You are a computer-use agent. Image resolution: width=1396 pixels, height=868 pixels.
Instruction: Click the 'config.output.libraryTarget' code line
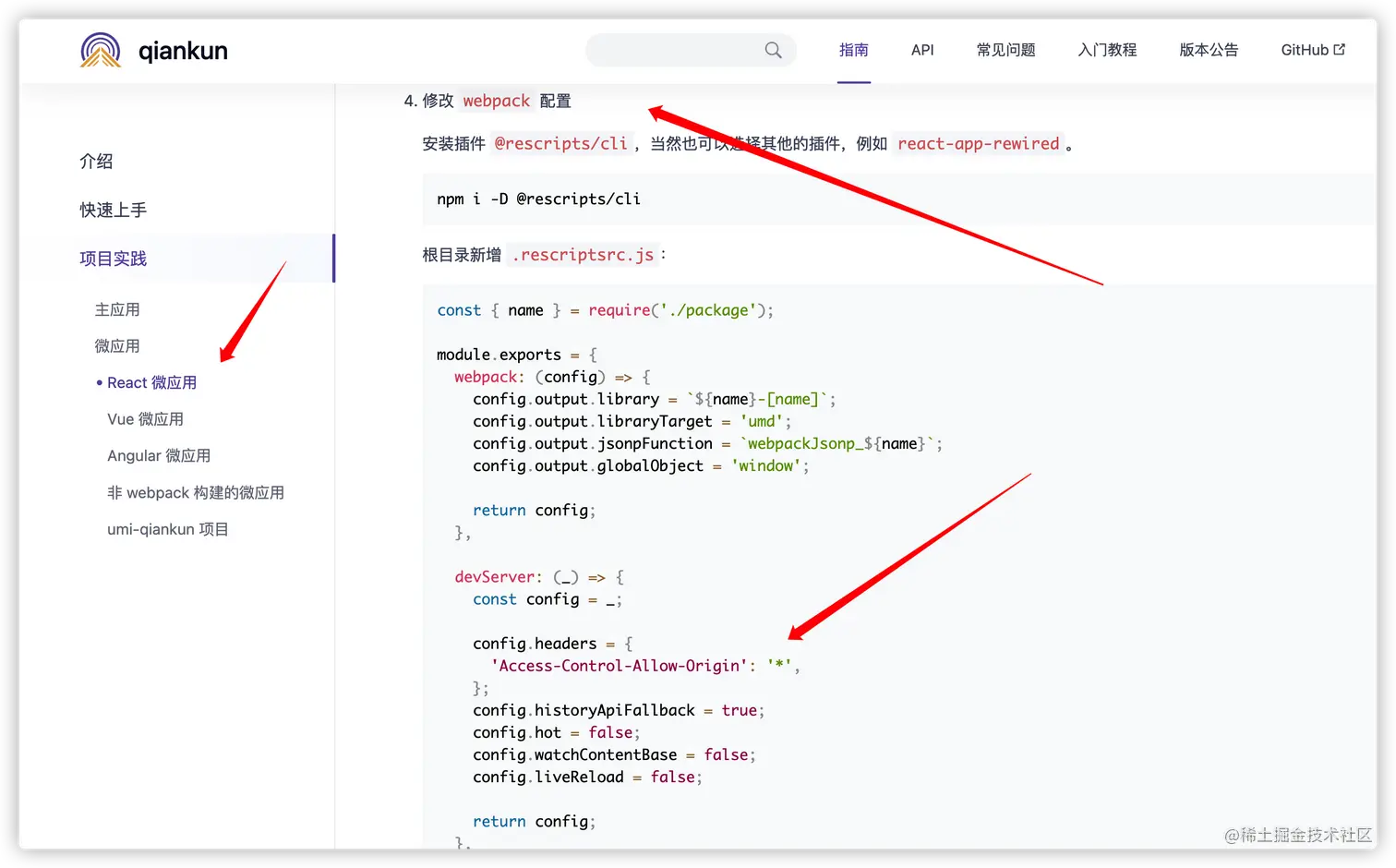point(632,421)
